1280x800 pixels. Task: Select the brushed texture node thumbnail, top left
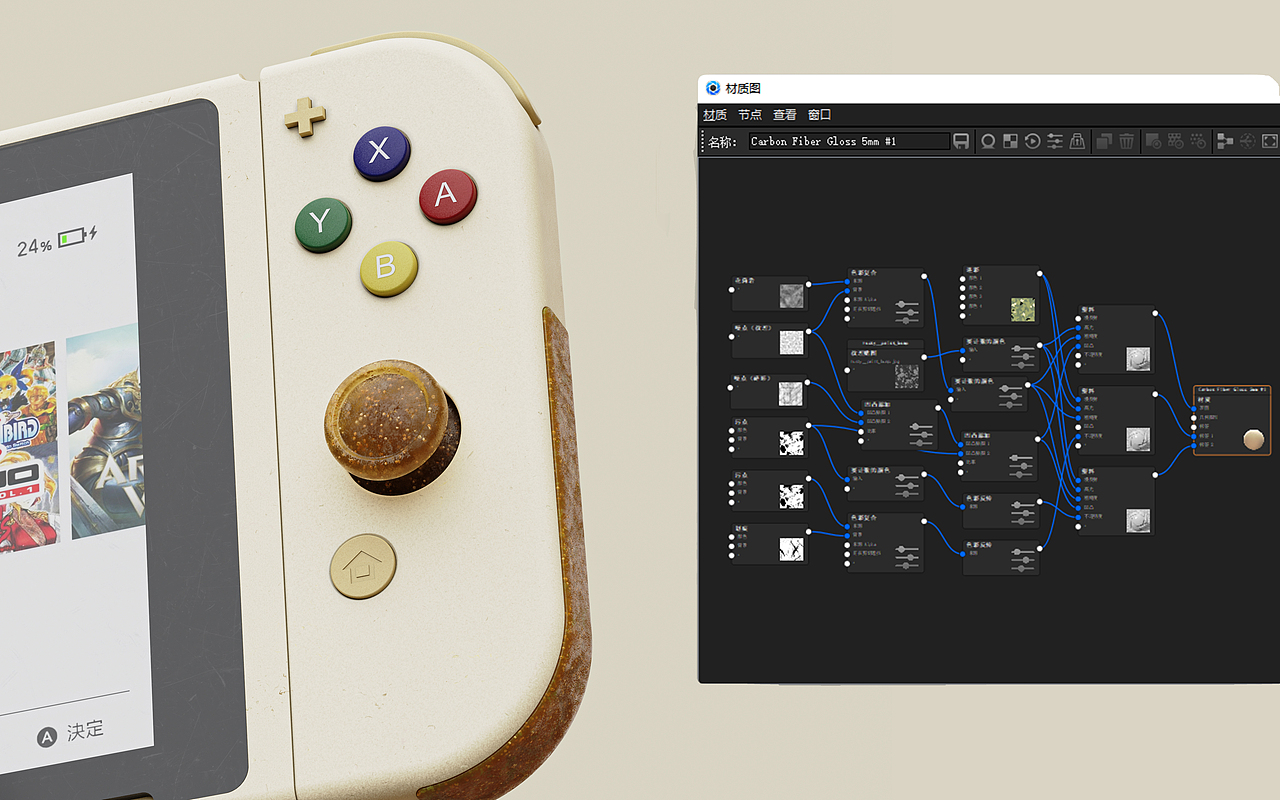[792, 296]
